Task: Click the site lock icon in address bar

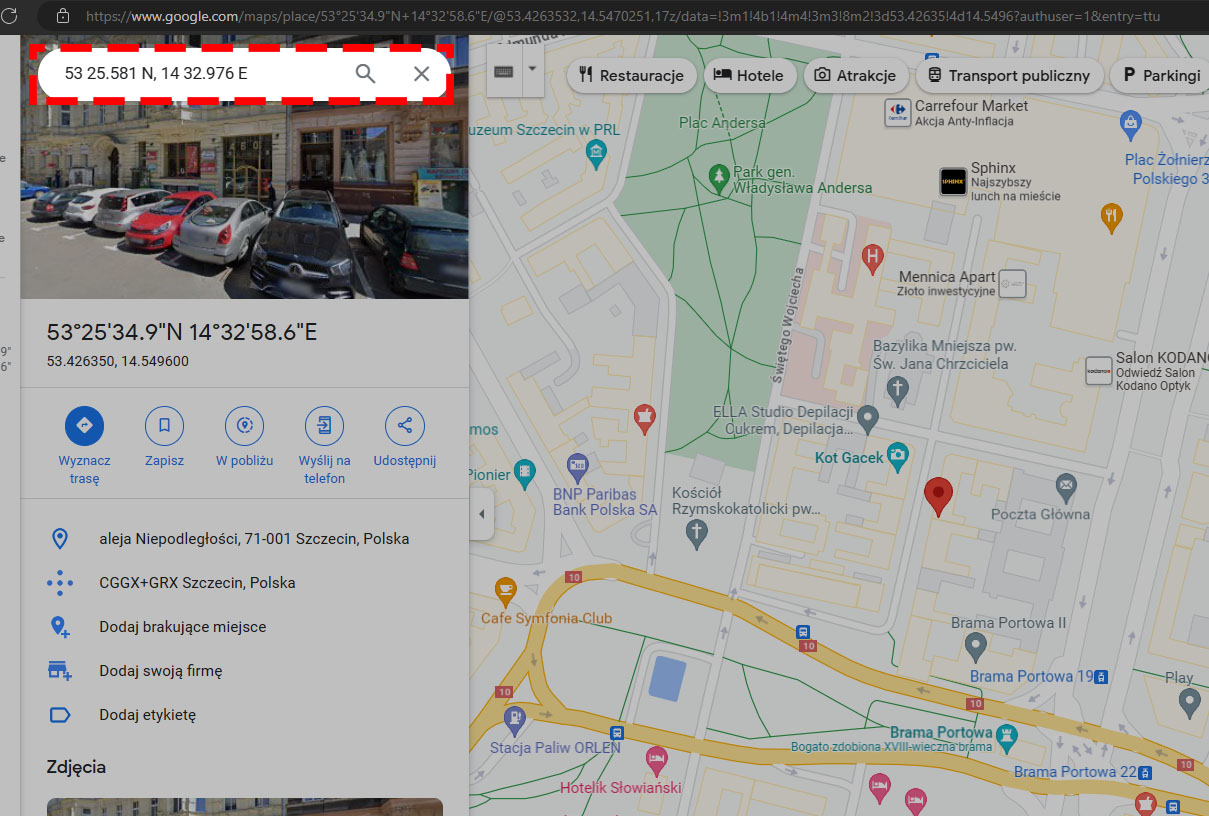Action: (x=63, y=16)
